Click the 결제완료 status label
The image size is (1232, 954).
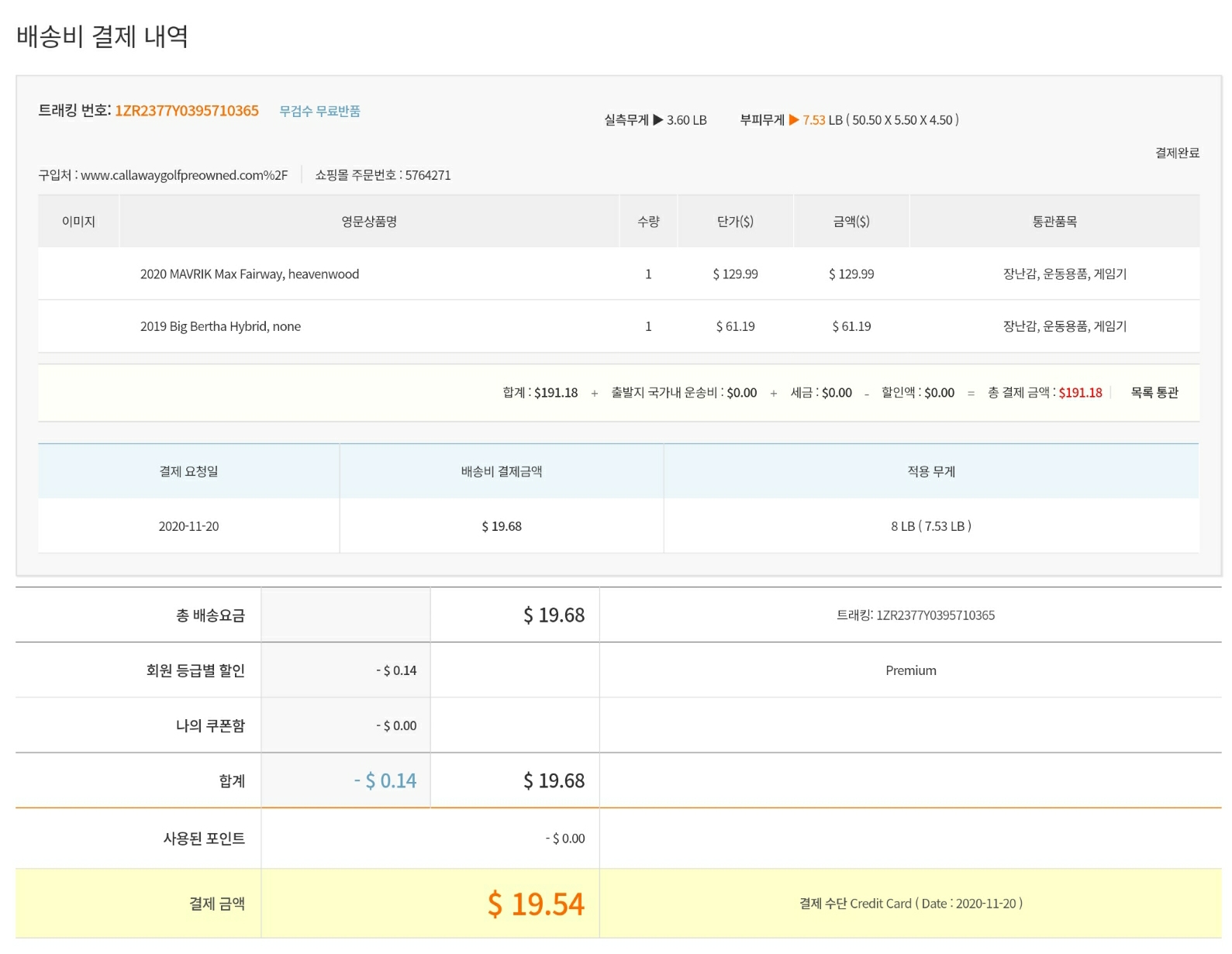1176,153
